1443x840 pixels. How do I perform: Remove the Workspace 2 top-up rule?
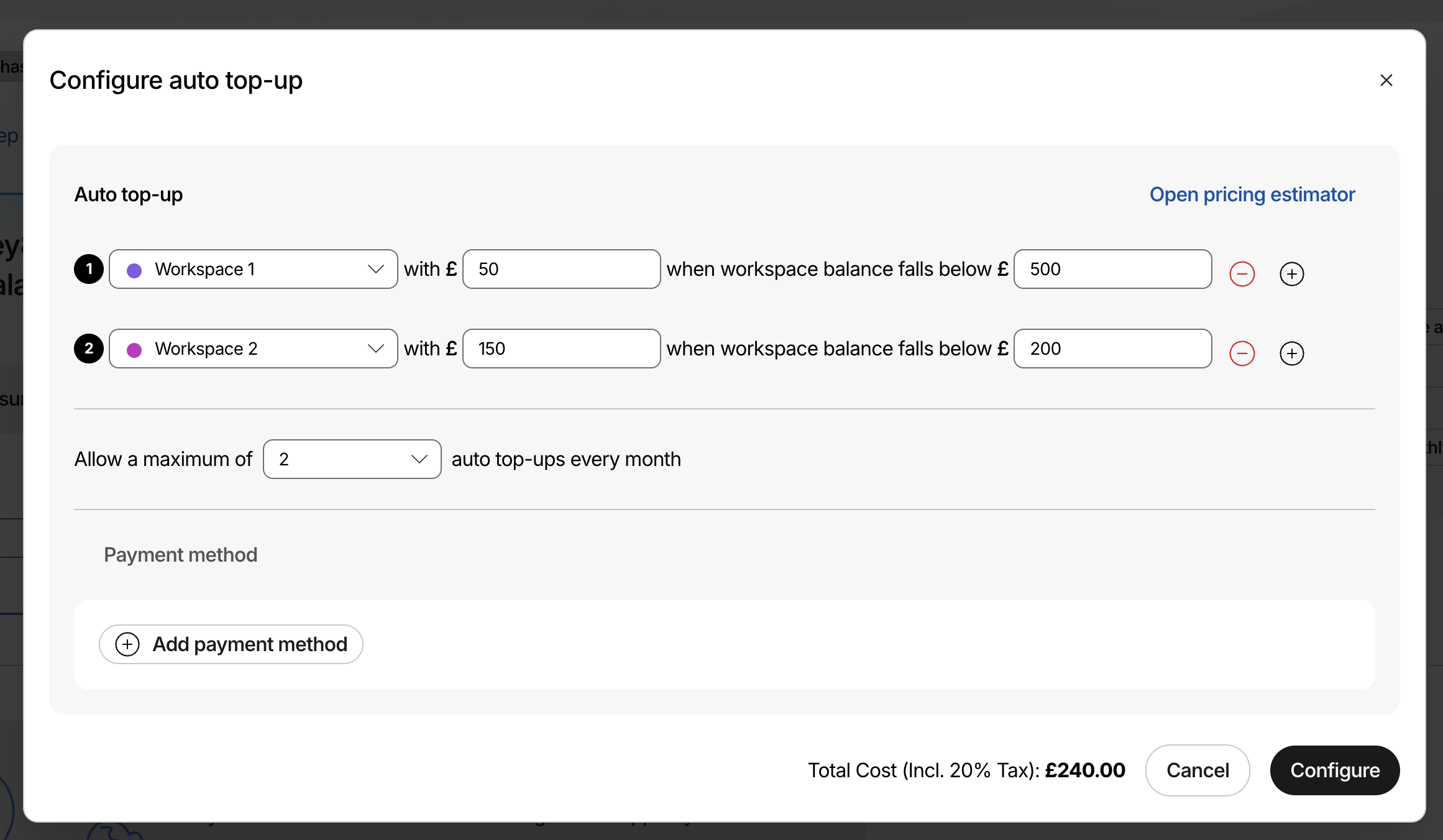pos(1242,354)
